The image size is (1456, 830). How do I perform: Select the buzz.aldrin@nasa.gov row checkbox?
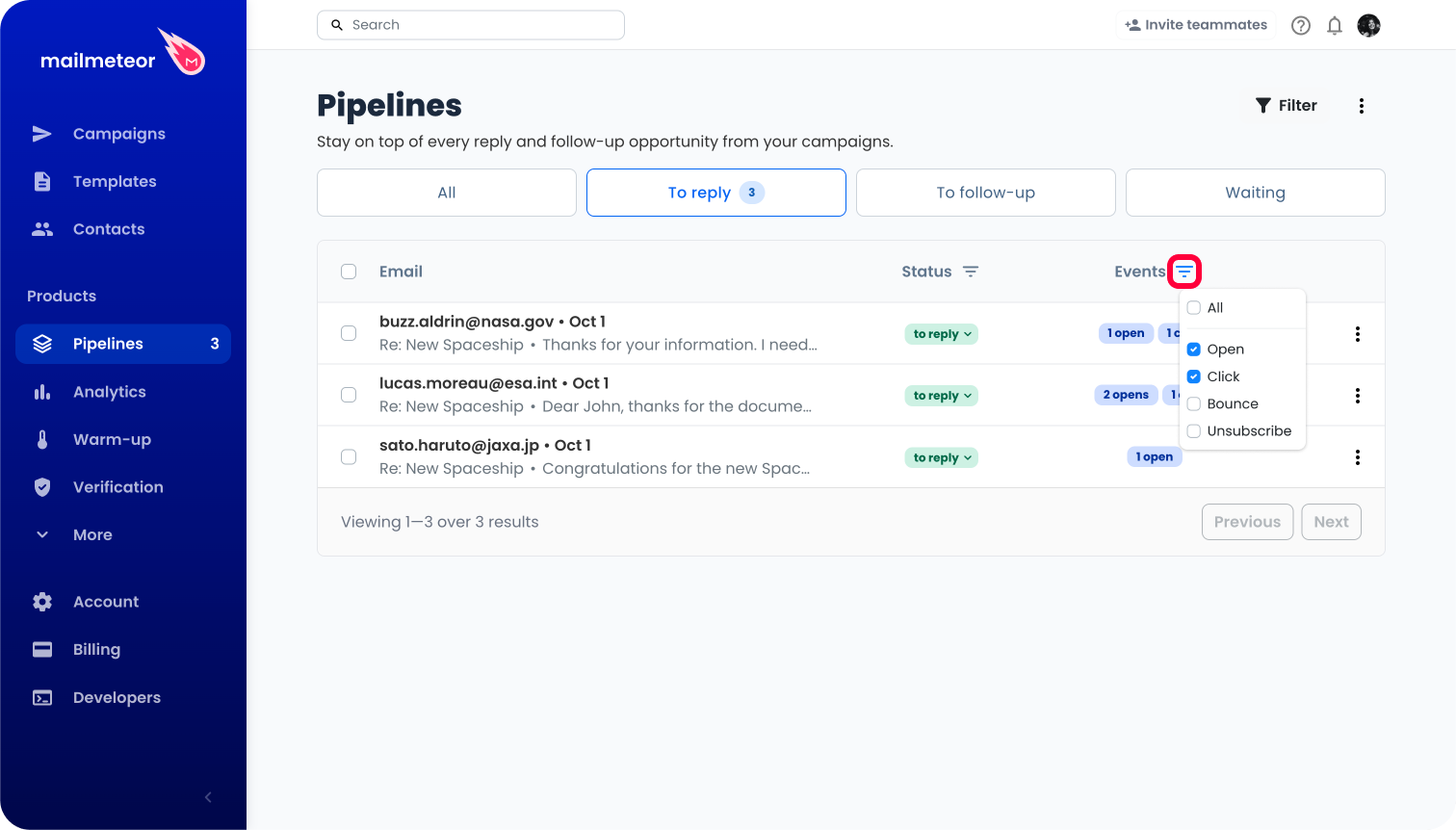tap(349, 333)
